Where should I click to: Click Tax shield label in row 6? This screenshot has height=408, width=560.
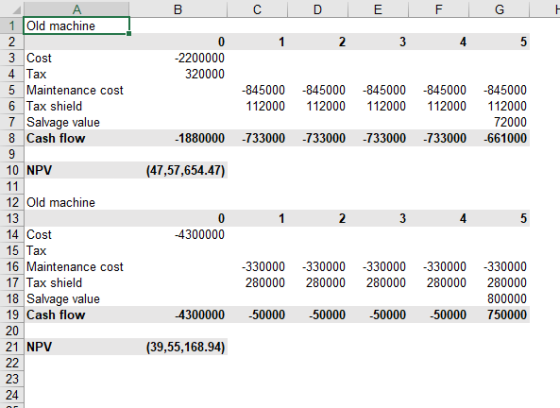54,106
